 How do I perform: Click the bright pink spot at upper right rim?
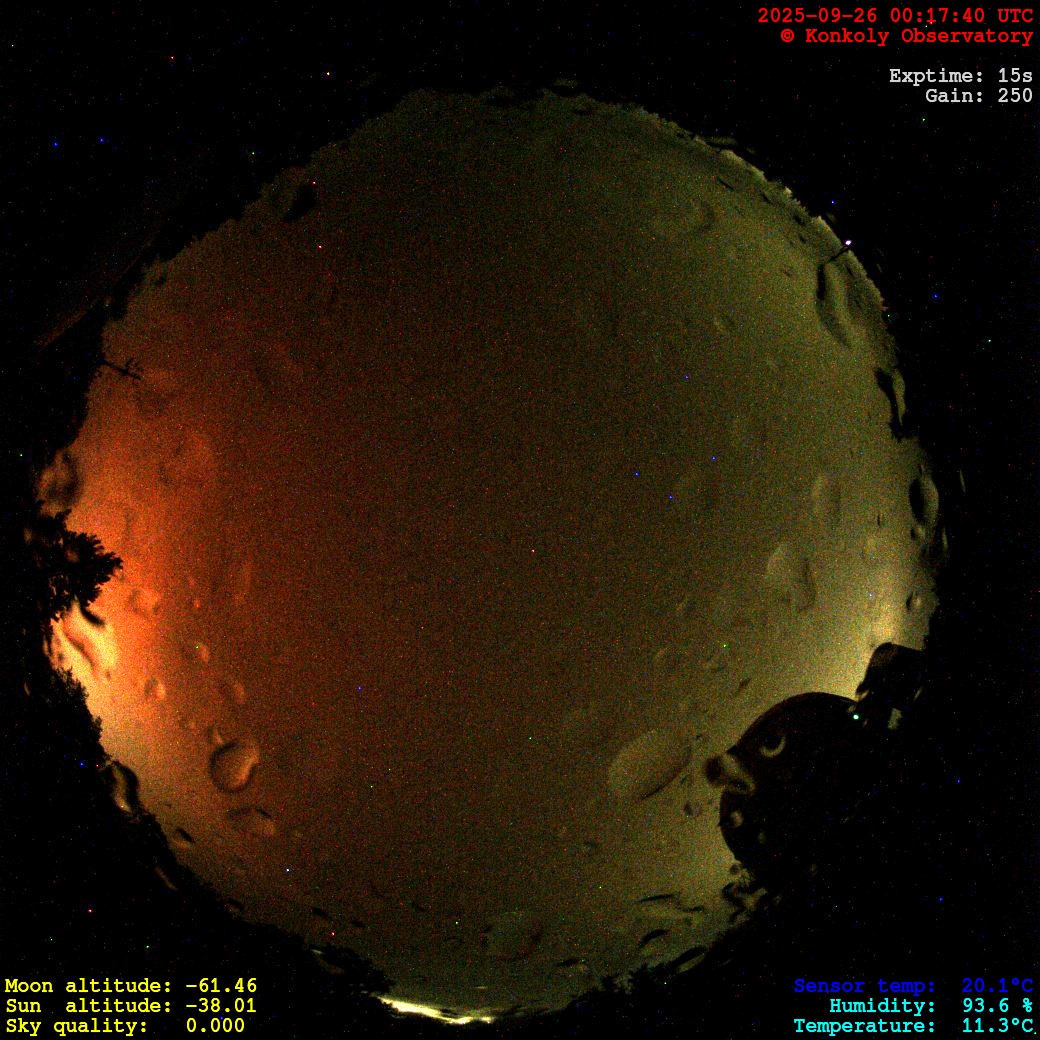(848, 242)
